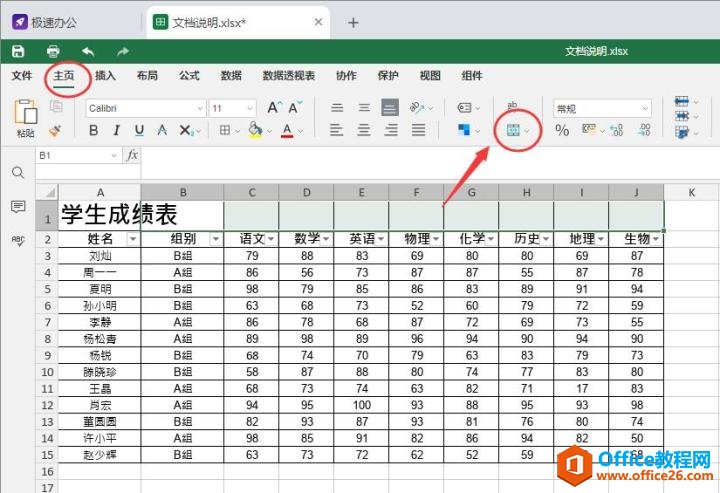Open the filter dropdown for 语文

point(271,239)
